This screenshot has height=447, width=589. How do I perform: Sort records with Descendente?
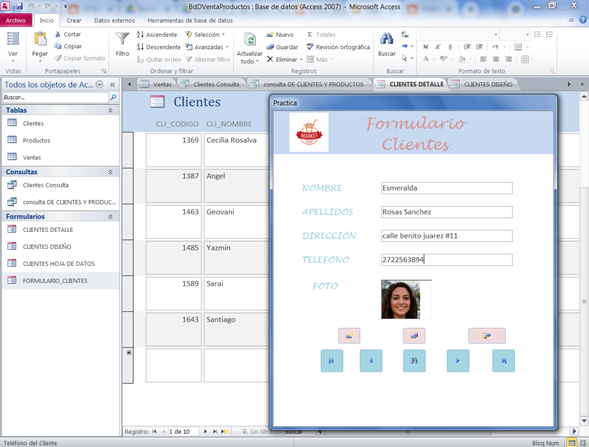pyautogui.click(x=159, y=47)
